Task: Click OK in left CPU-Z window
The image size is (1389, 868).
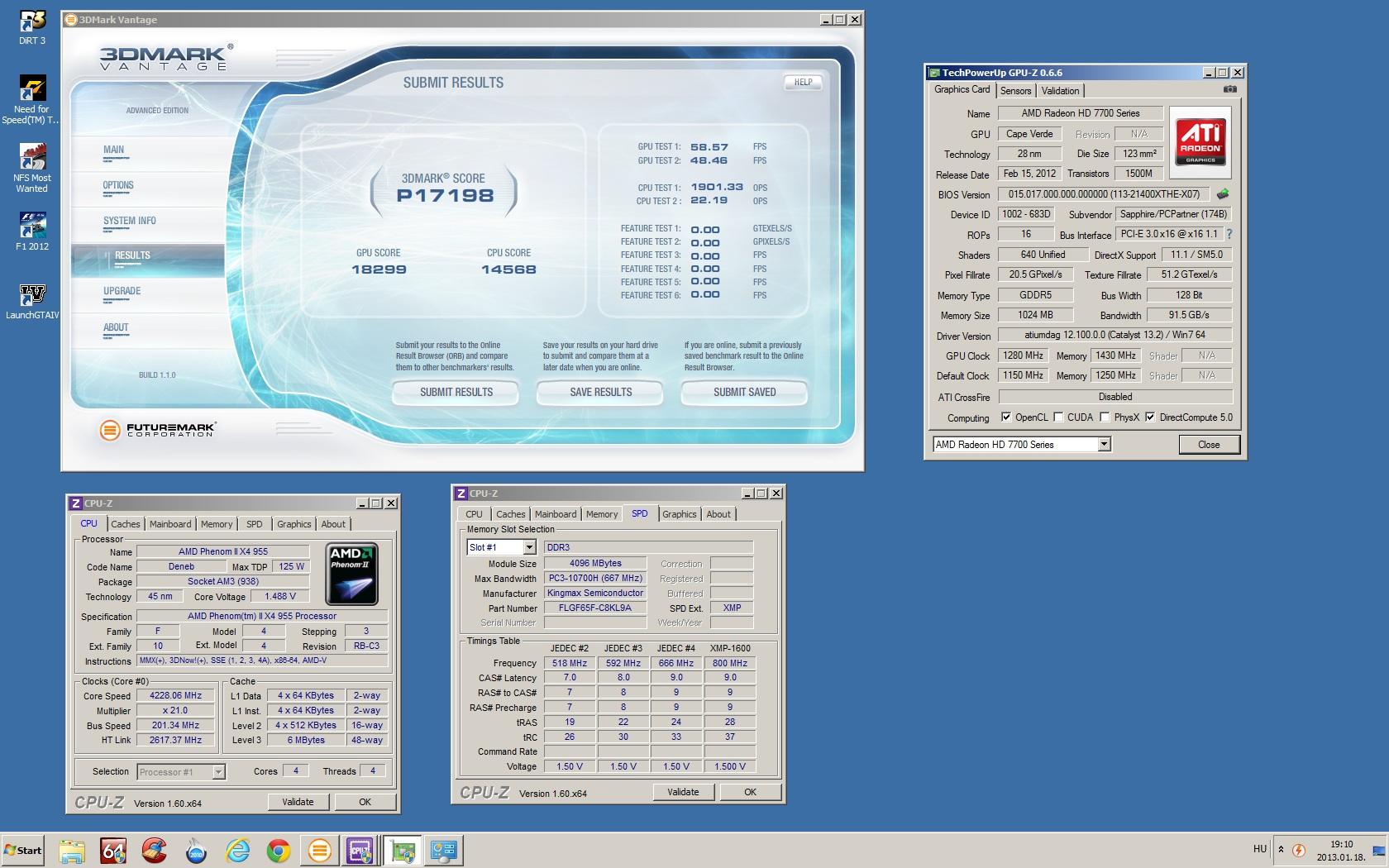Action: click(x=365, y=802)
